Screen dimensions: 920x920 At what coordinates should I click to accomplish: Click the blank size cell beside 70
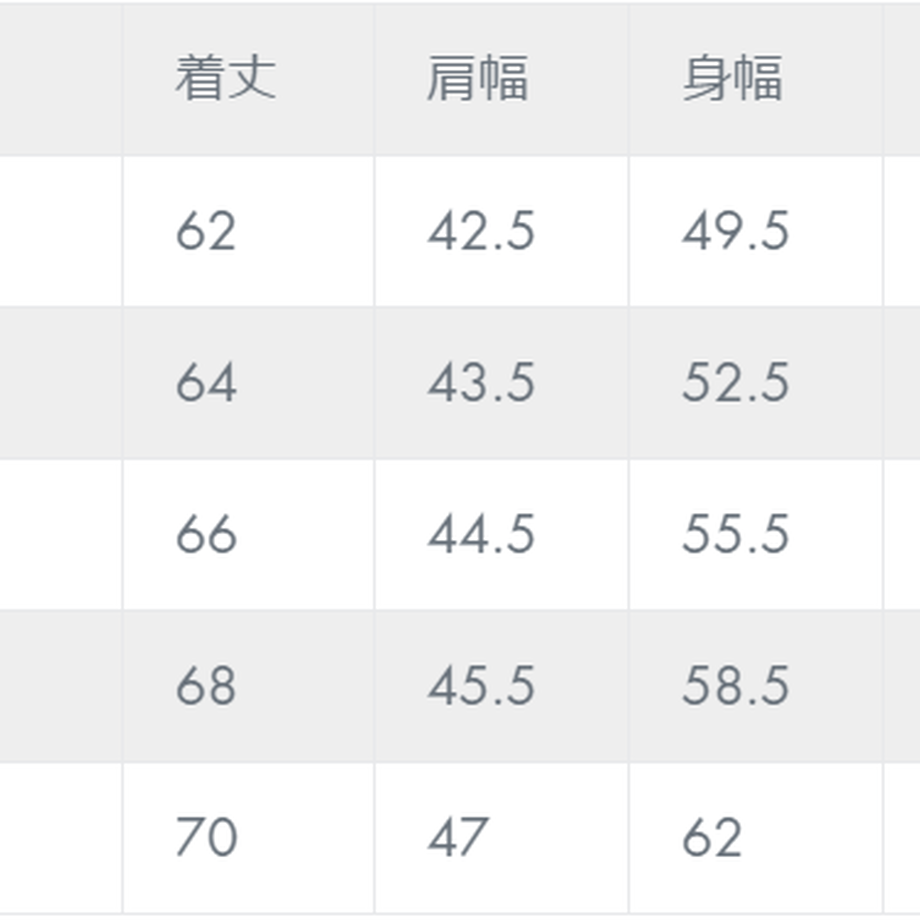[60, 837]
